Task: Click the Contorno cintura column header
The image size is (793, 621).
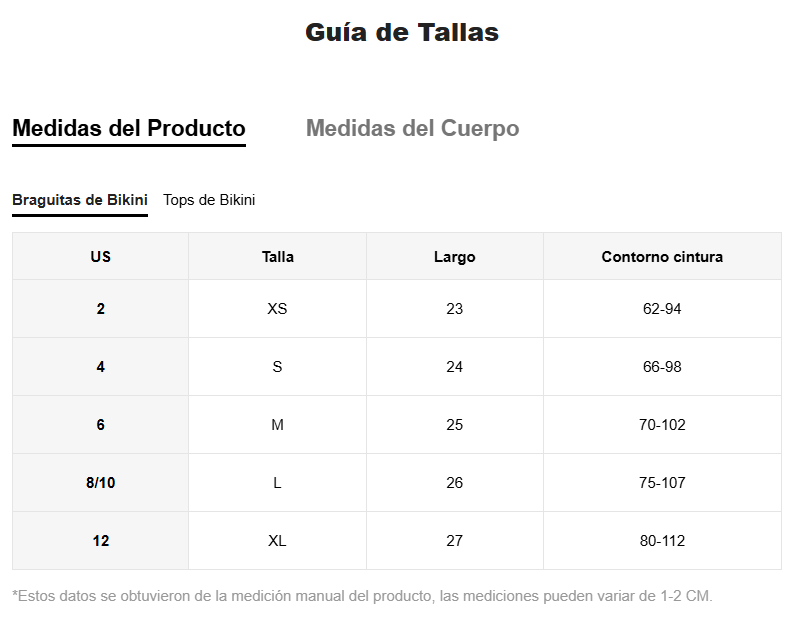Action: pyautogui.click(x=662, y=257)
